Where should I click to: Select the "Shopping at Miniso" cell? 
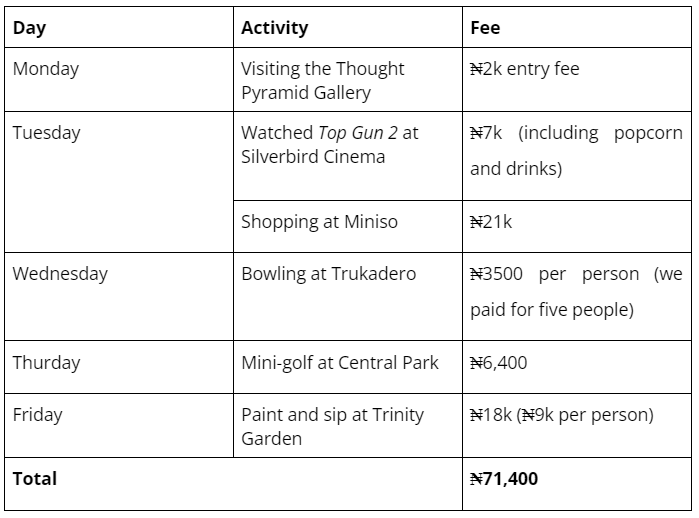click(319, 222)
